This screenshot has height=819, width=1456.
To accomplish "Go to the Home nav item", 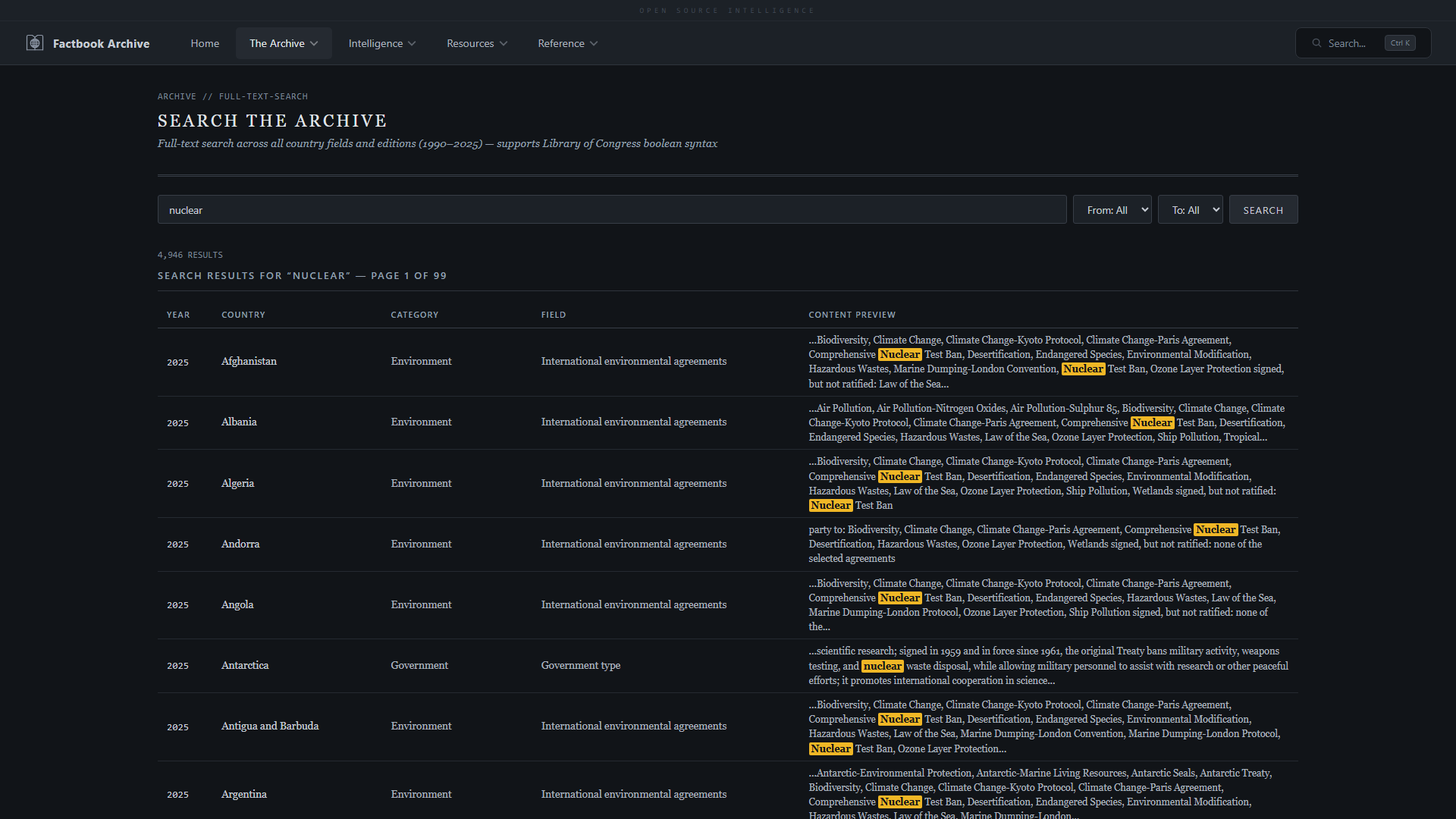I will [x=205, y=43].
